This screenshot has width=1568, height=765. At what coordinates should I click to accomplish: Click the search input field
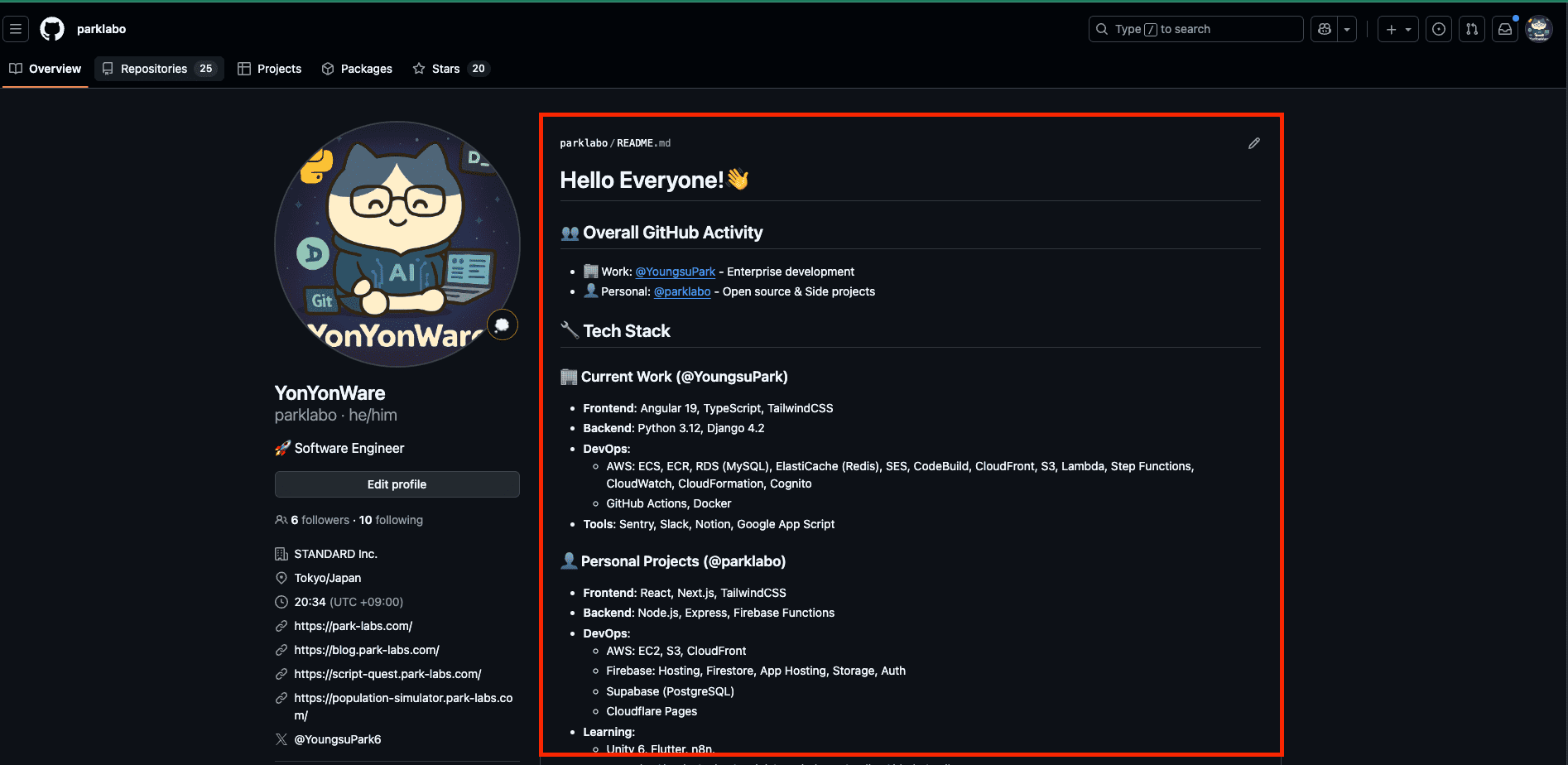pos(1195,28)
